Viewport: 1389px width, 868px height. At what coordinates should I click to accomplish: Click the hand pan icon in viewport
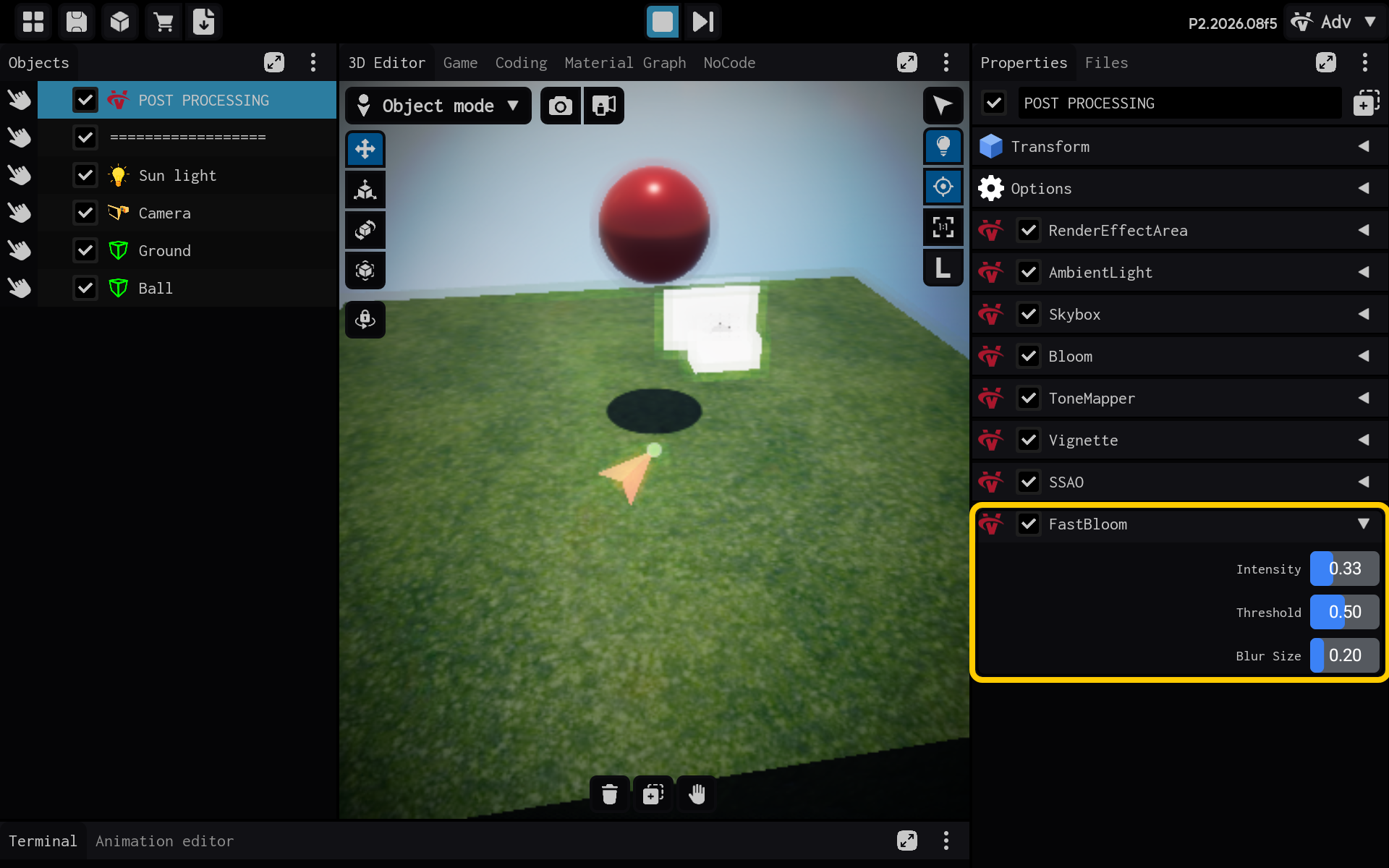point(697,794)
